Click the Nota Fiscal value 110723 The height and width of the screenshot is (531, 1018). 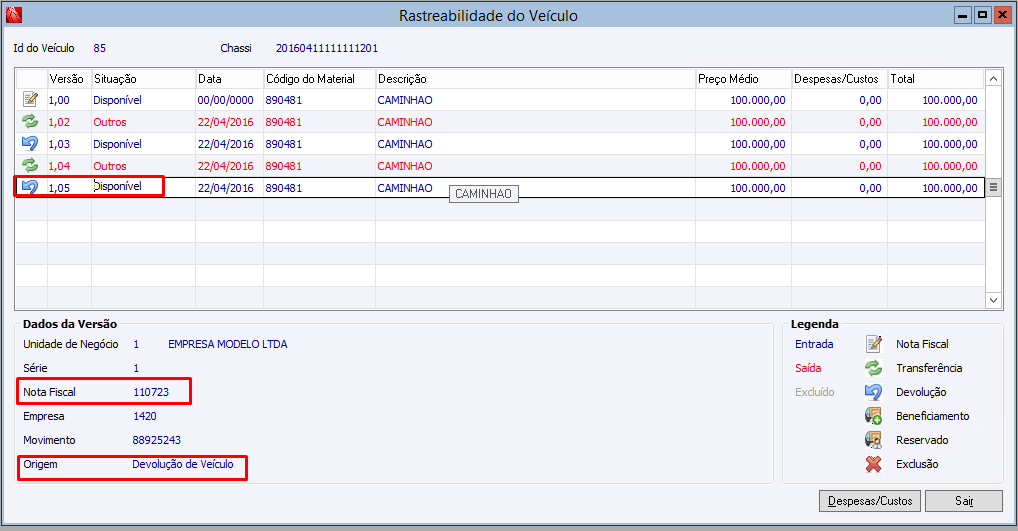(151, 392)
